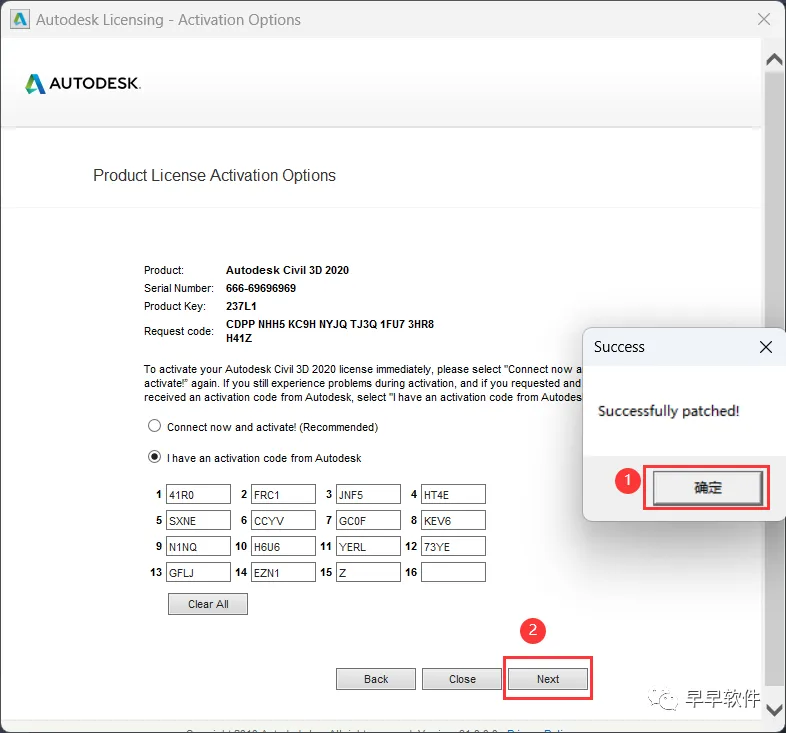Click the scrollbar up arrow
The image size is (786, 733).
pyautogui.click(x=774, y=60)
